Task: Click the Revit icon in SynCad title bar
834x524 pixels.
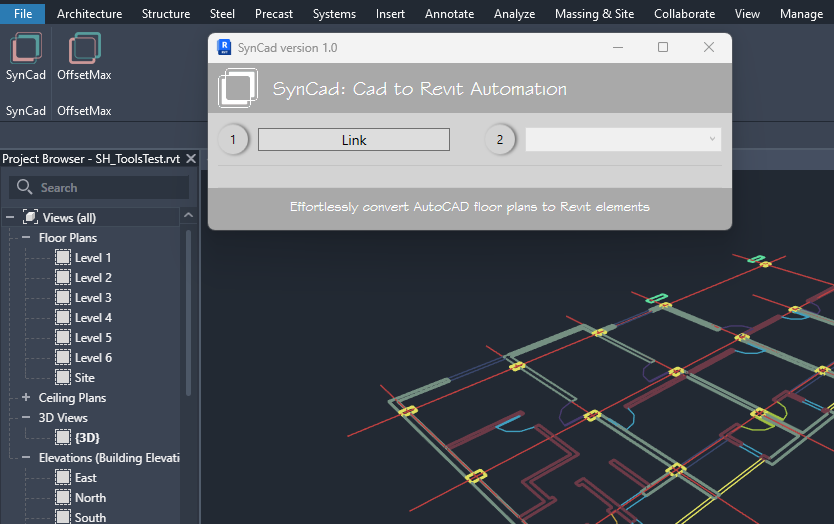Action: coord(224,47)
